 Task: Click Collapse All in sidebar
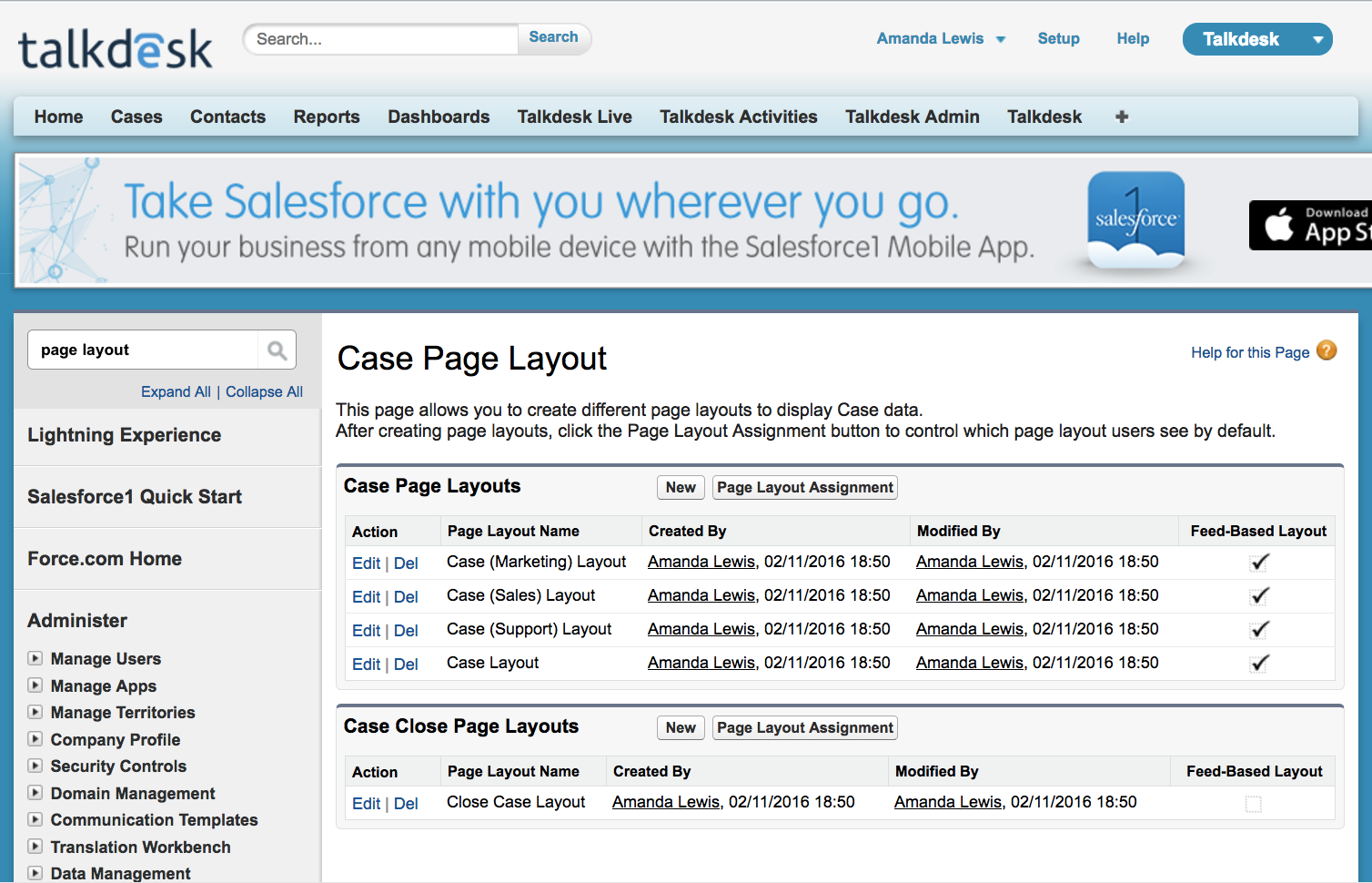(x=264, y=391)
